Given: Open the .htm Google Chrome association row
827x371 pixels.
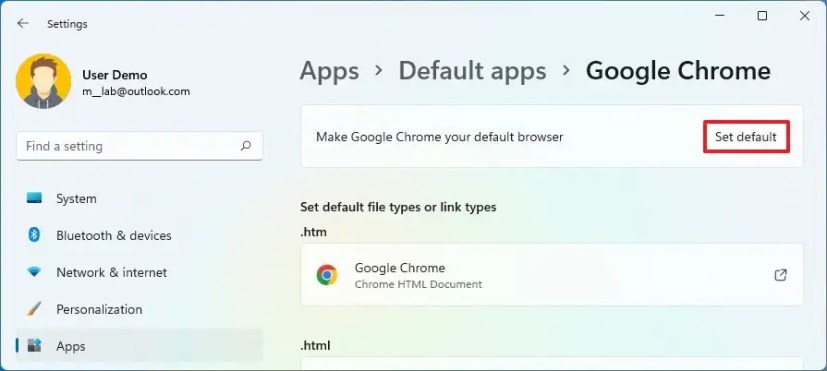Looking at the screenshot, I should 552,274.
